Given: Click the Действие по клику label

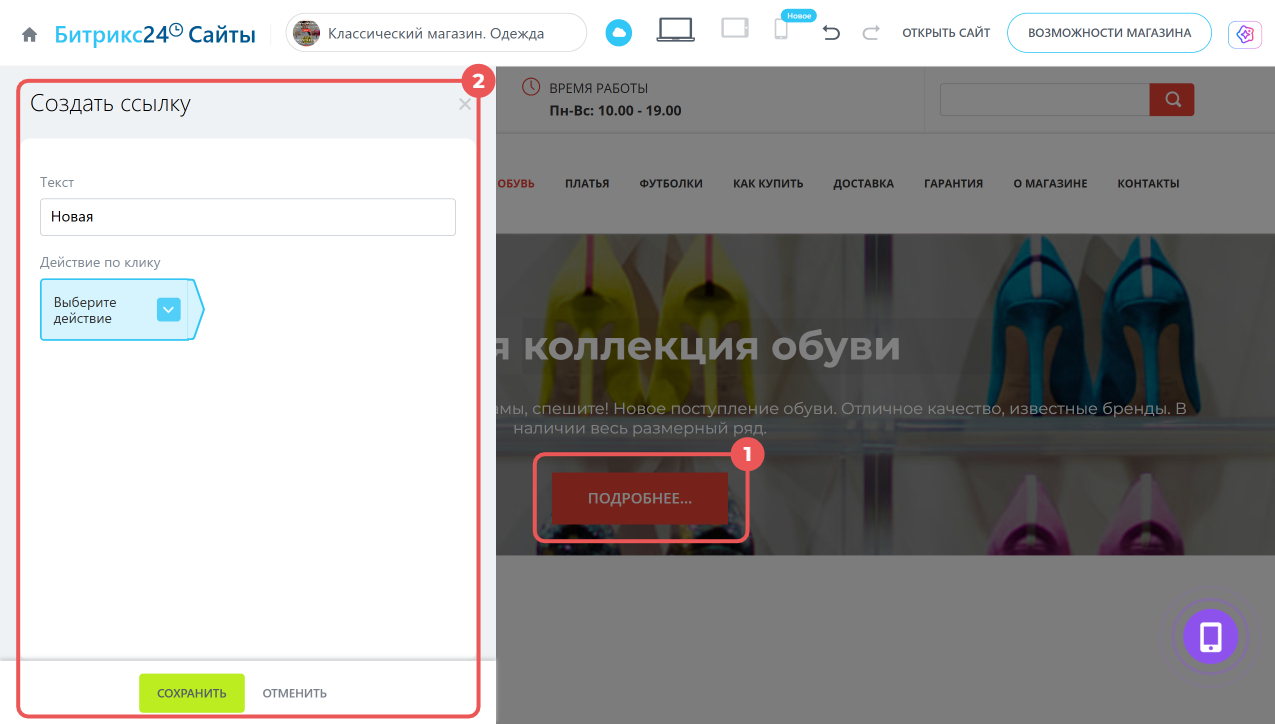Looking at the screenshot, I should 100,262.
